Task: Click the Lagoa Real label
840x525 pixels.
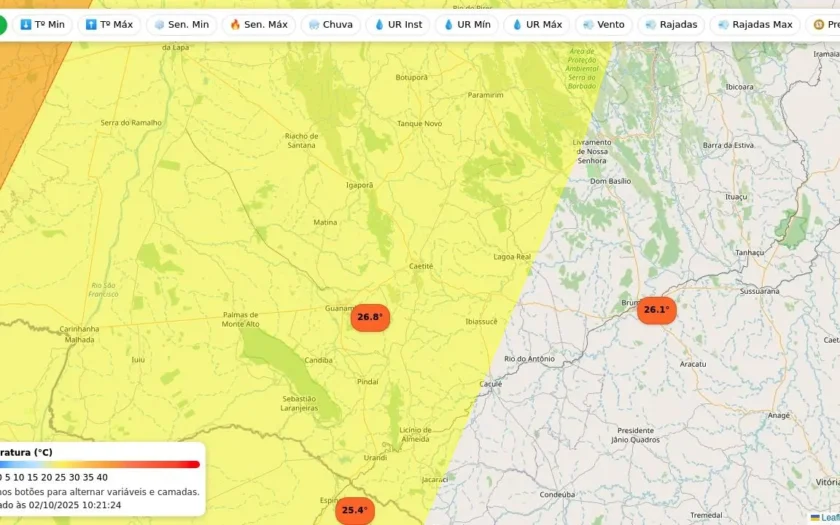Action: [512, 257]
